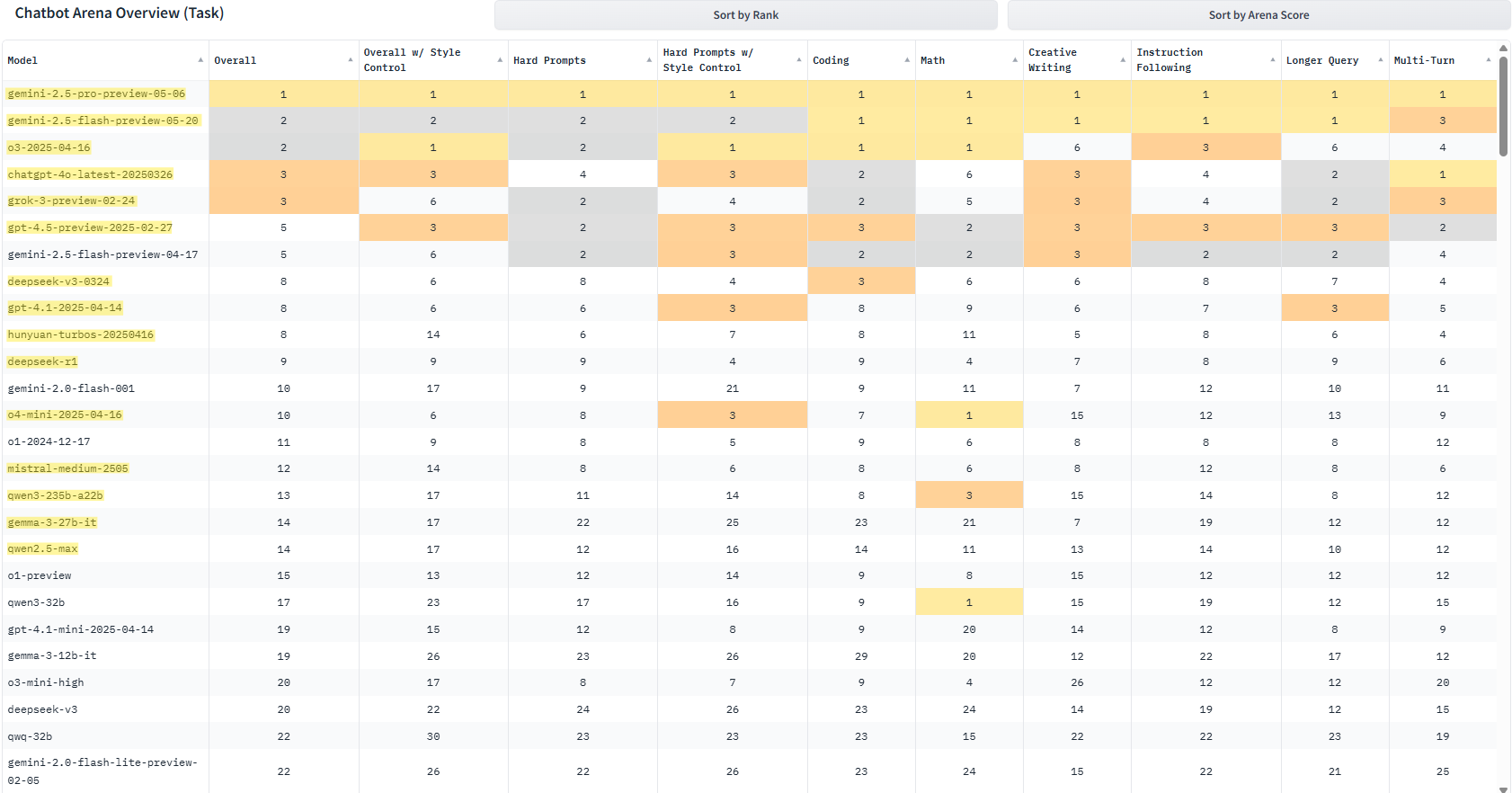Click qwen3-235b-a22b Math rank 3 cell
The height and width of the screenshot is (793, 1512).
[969, 495]
